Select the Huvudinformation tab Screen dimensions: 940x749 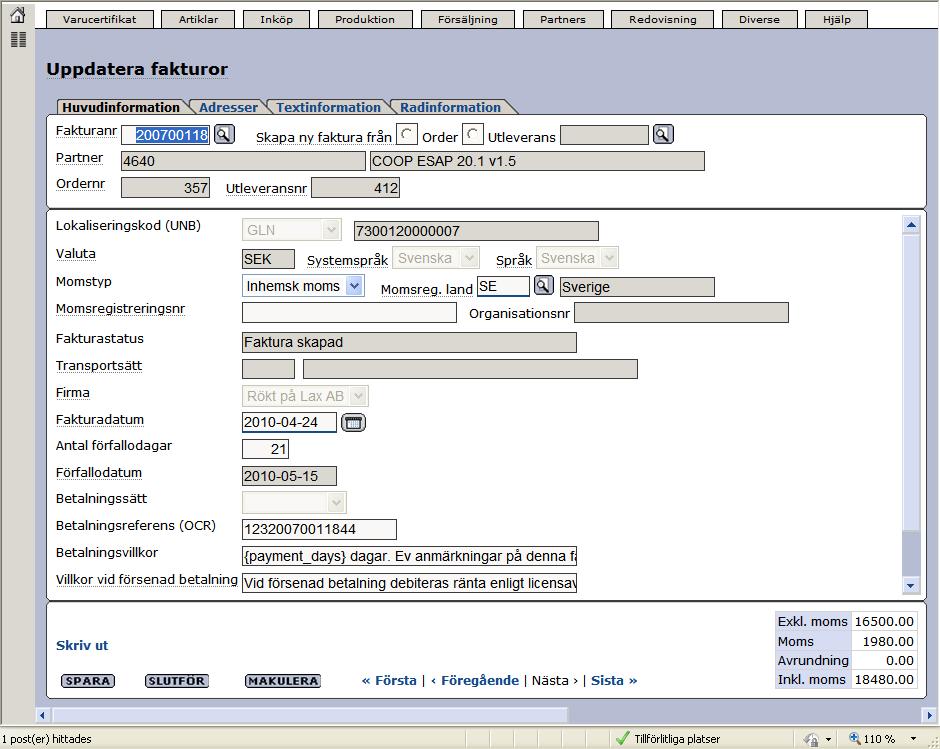(121, 107)
